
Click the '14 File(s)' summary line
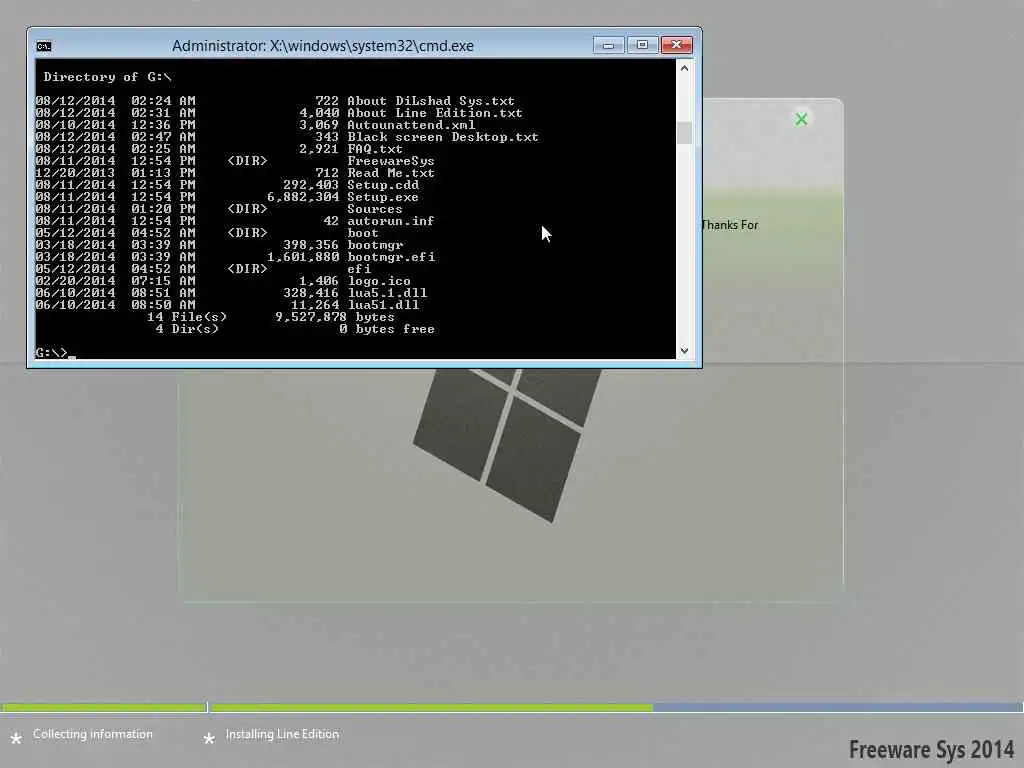(x=270, y=317)
